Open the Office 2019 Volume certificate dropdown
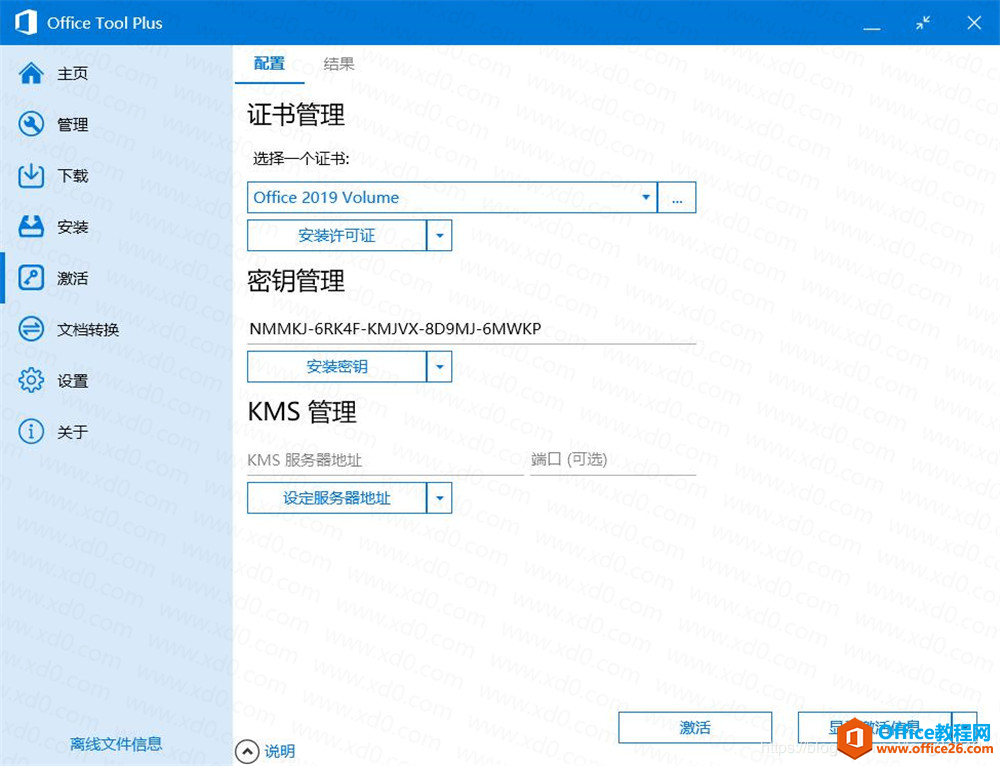Viewport: 1000px width, 766px height. tap(452, 197)
